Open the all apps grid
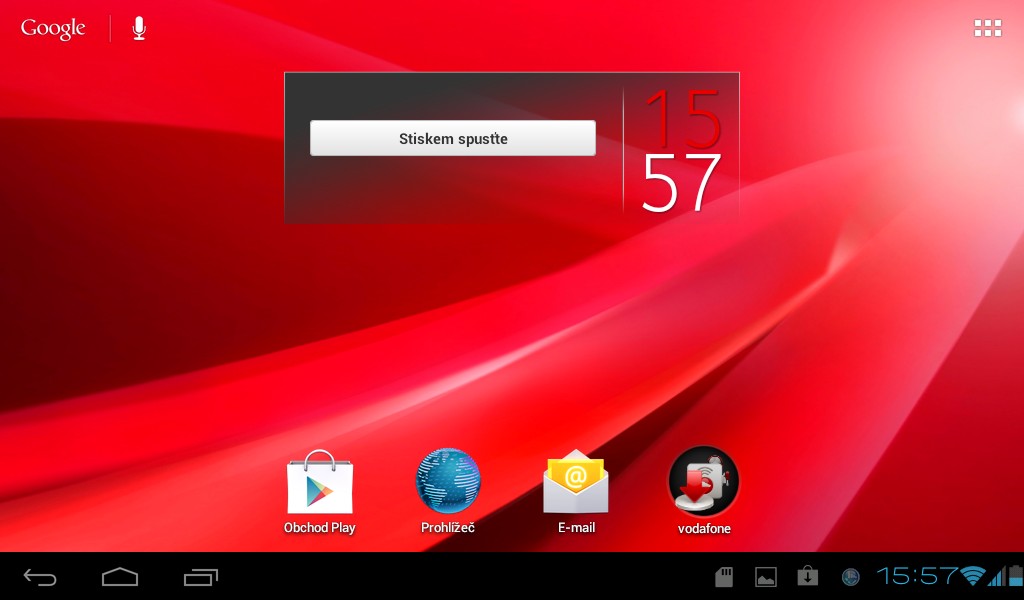 (987, 27)
